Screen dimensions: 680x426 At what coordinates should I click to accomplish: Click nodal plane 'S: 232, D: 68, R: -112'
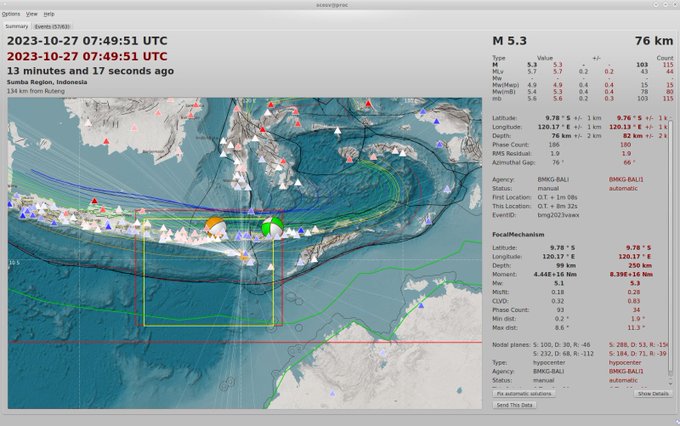coord(563,354)
